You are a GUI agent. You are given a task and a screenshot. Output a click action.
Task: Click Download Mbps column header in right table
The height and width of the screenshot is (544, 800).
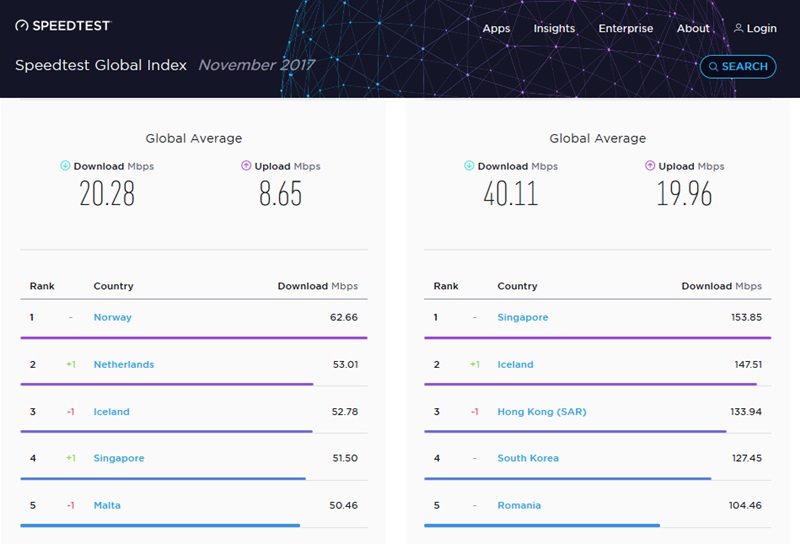tap(721, 286)
